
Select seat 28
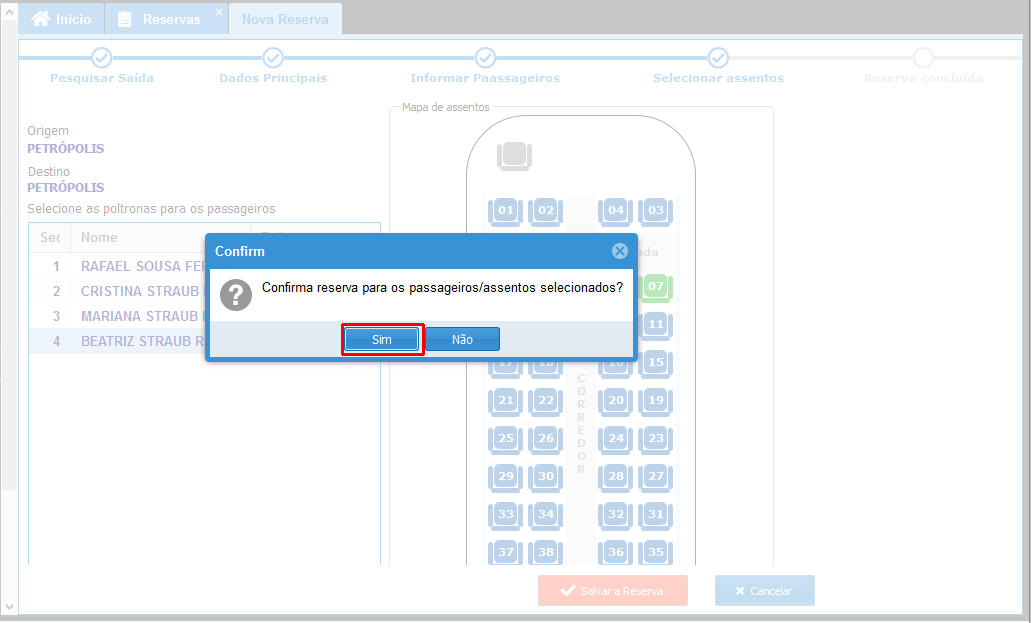tap(615, 478)
